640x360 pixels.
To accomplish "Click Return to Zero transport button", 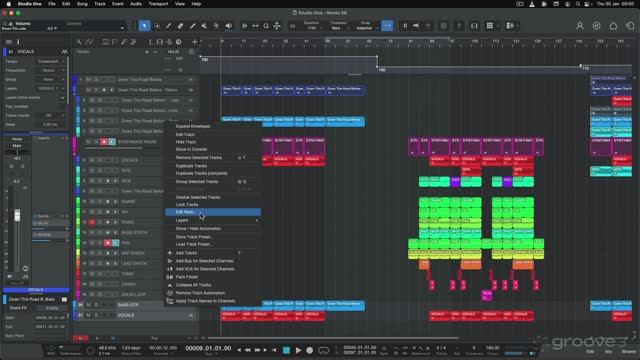I will click(x=274, y=350).
